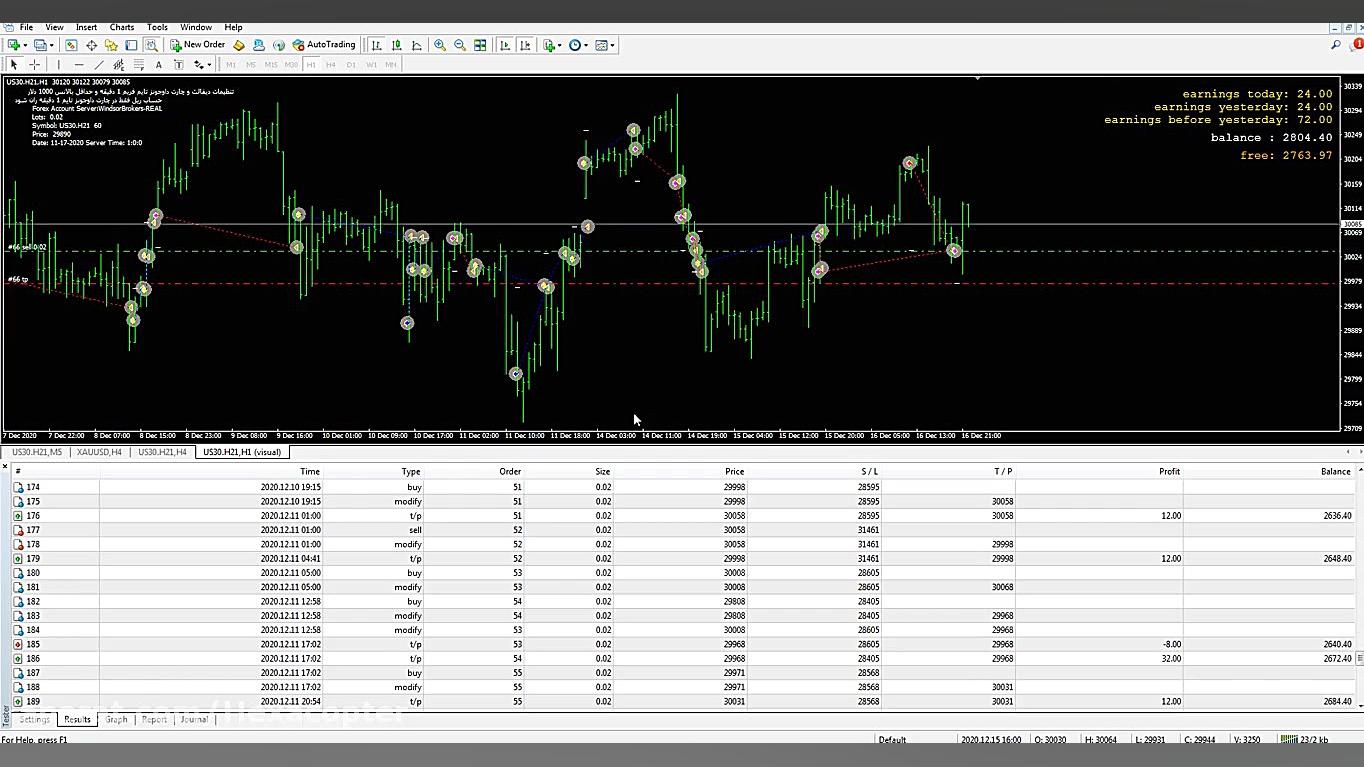
Task: Click the Zoom Out magnifier icon
Action: tap(460, 45)
